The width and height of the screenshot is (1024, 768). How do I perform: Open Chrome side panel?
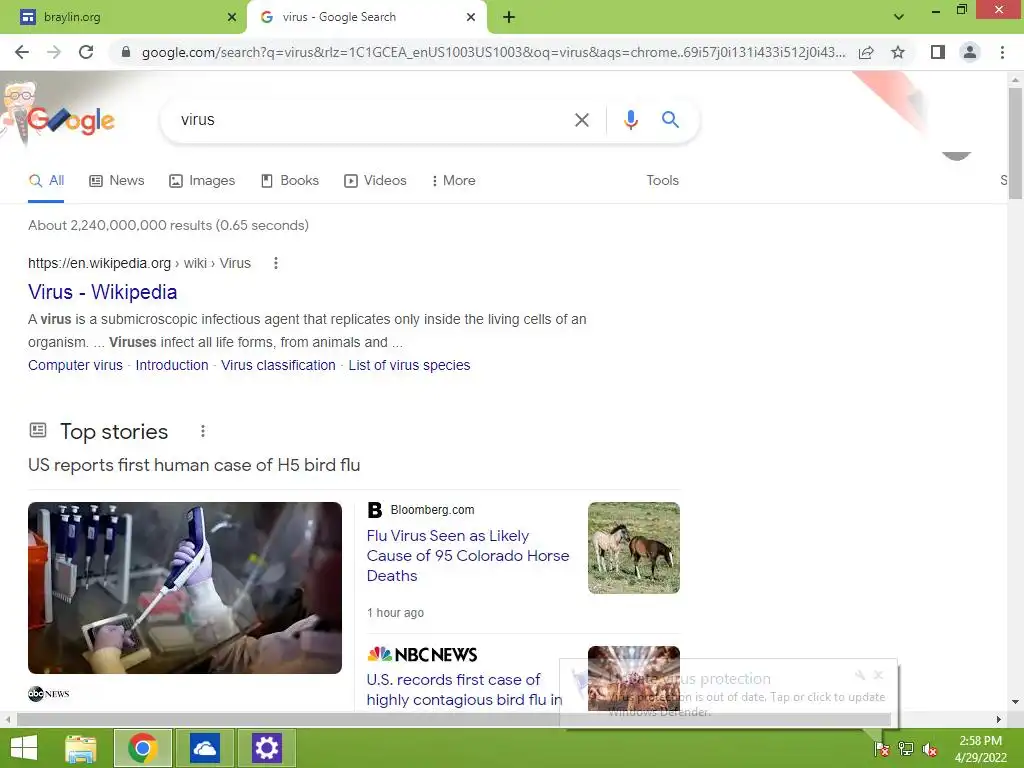[938, 52]
